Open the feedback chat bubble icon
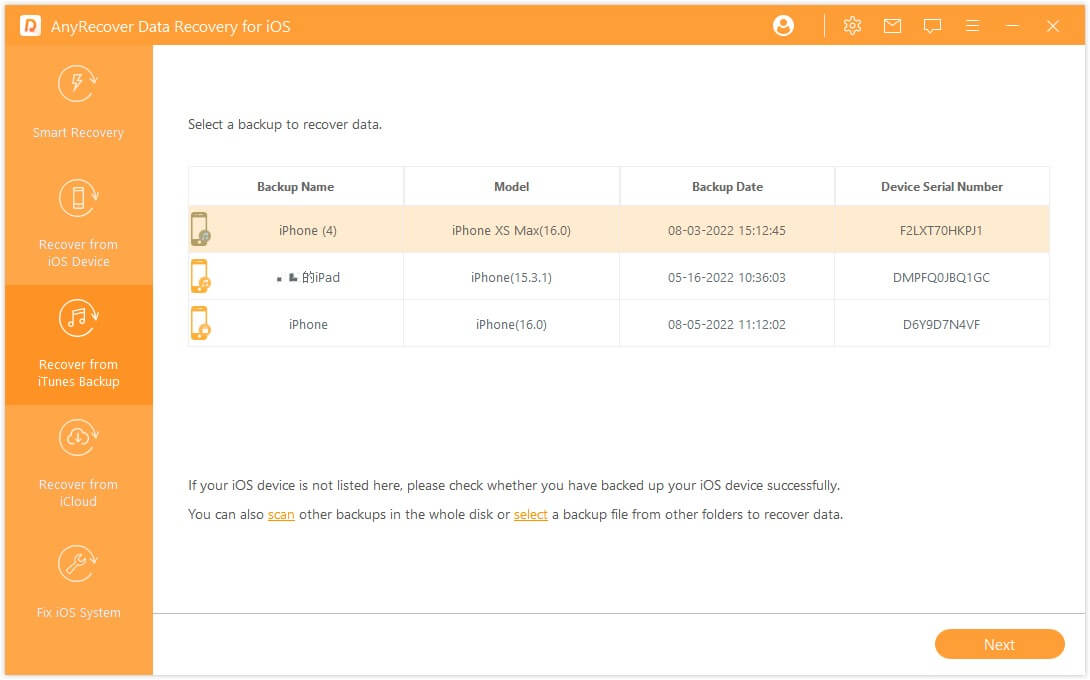The image size is (1090, 680). coord(932,25)
